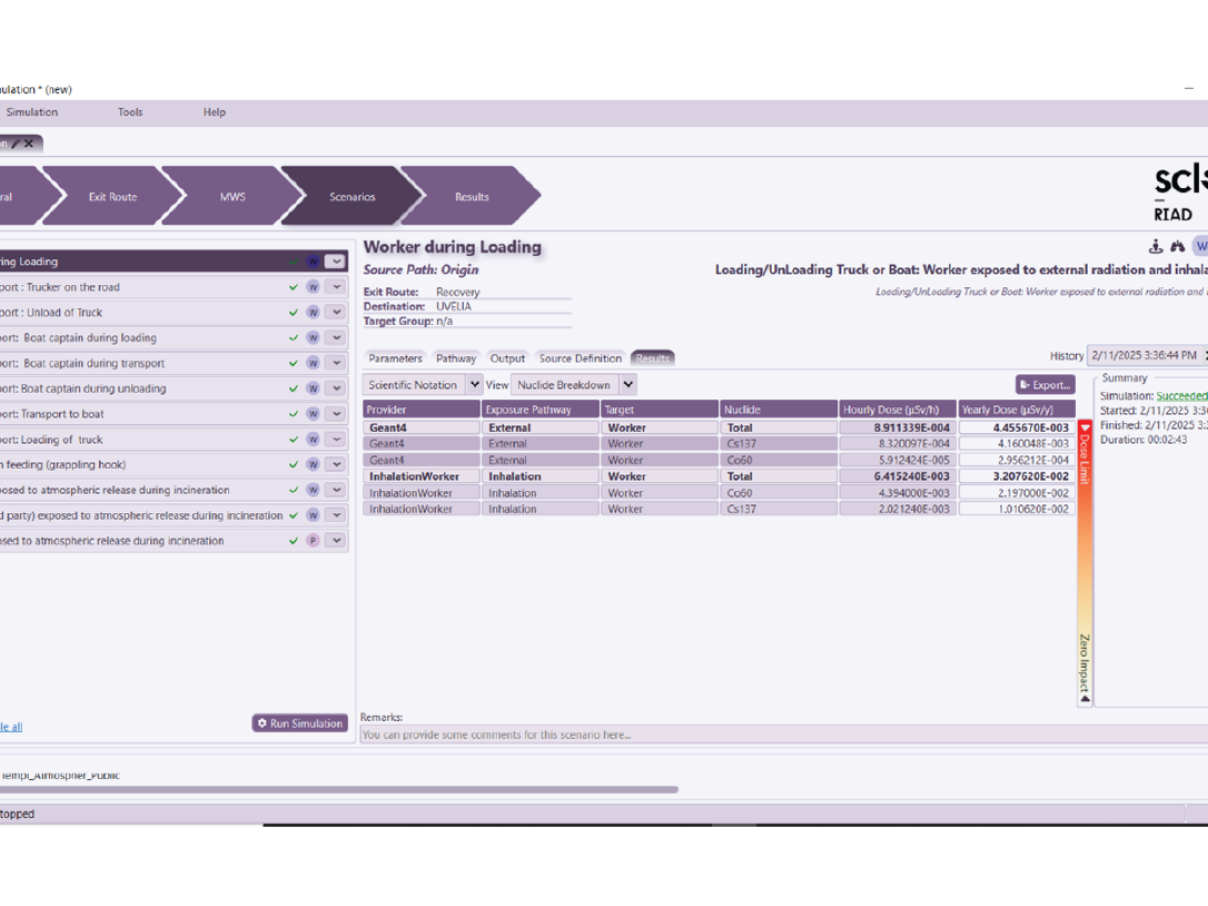Click W badge on third party atmospheric release row
This screenshot has height=906, width=1208.
[x=313, y=515]
